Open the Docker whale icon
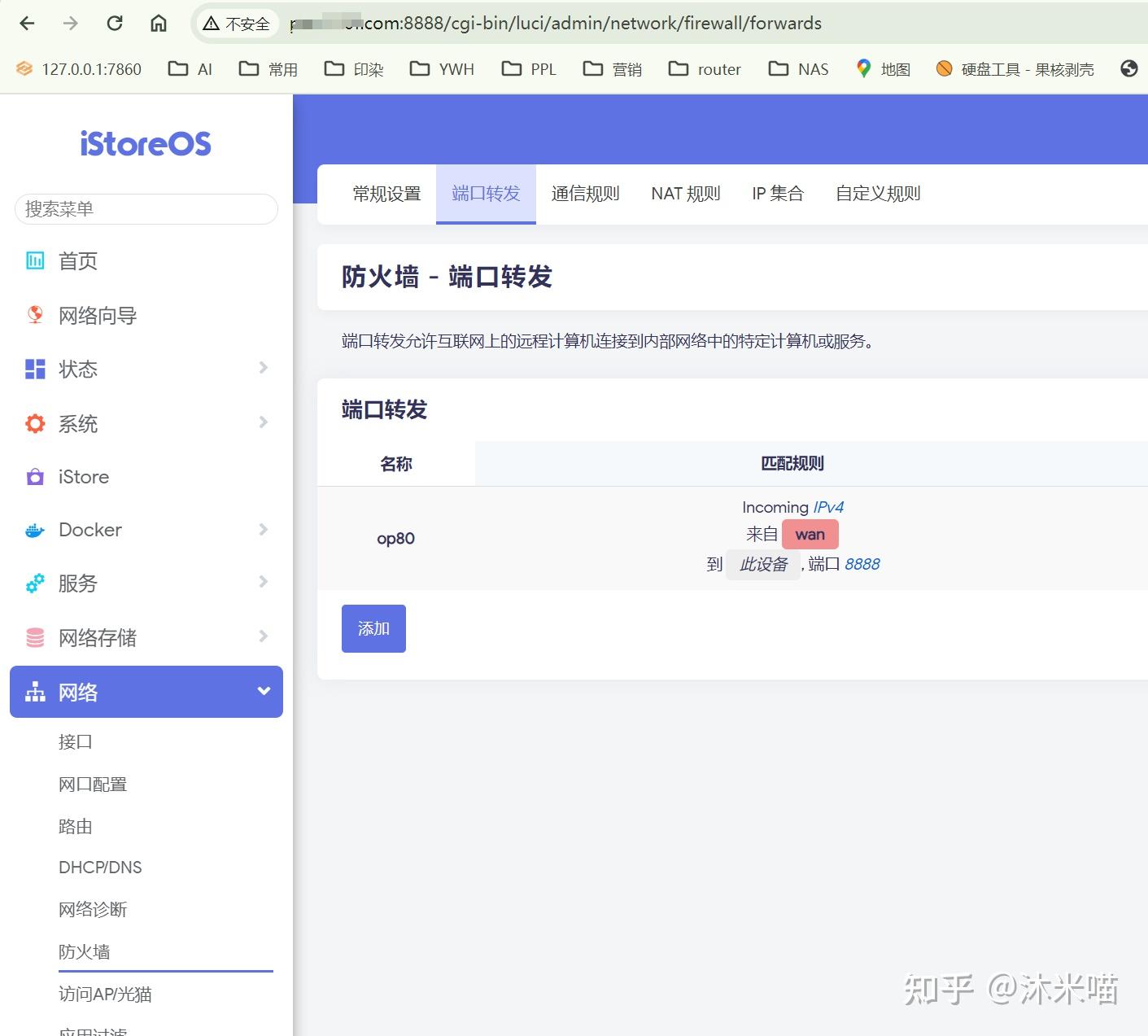This screenshot has width=1148, height=1036. (x=34, y=530)
